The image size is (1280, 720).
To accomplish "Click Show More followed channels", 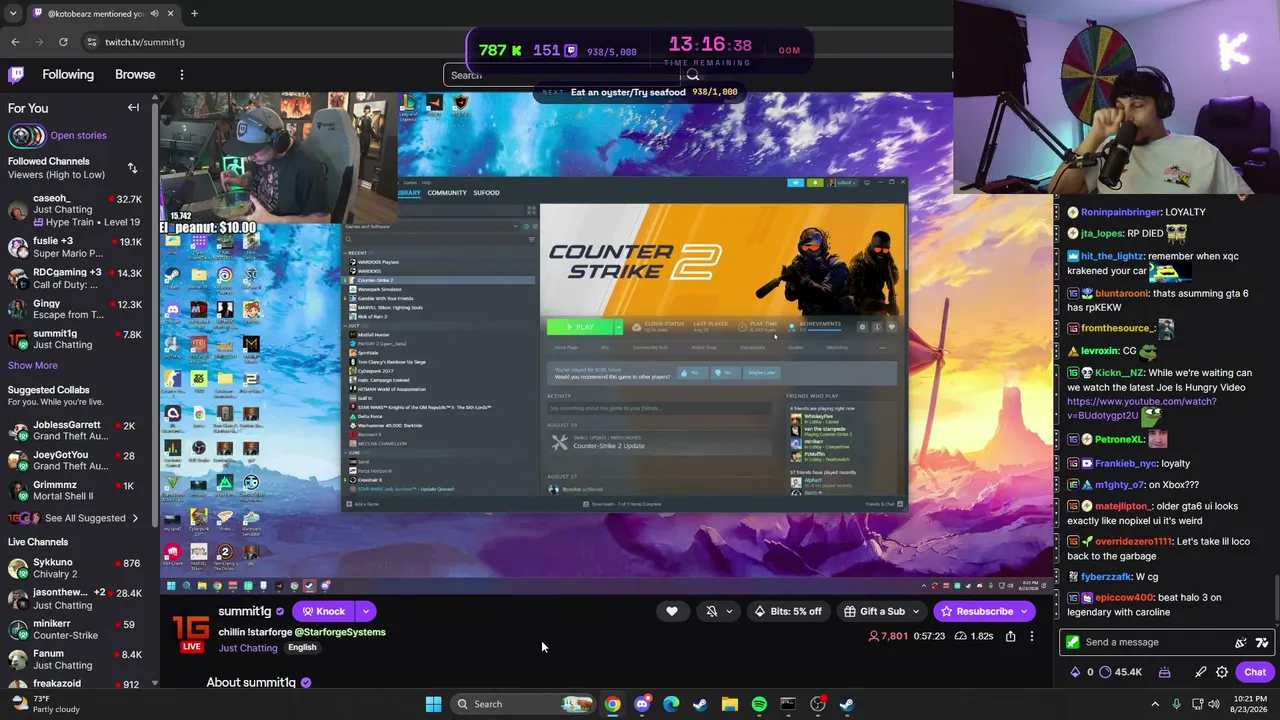I will click(x=33, y=366).
